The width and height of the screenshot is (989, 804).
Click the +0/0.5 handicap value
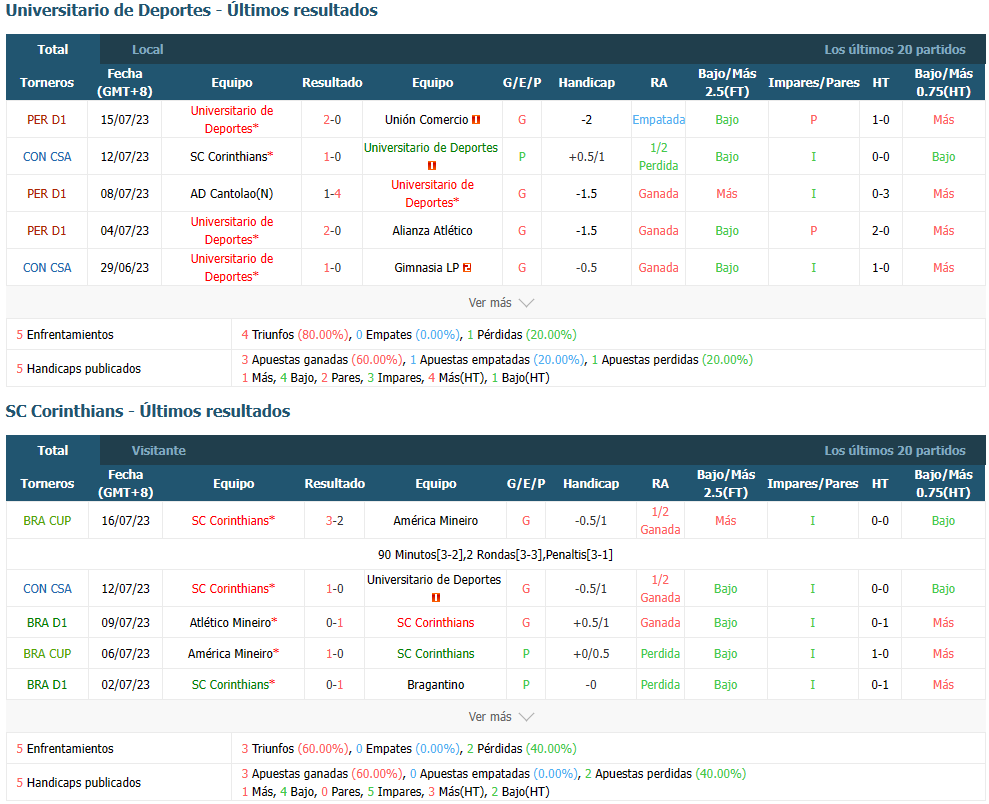point(591,654)
